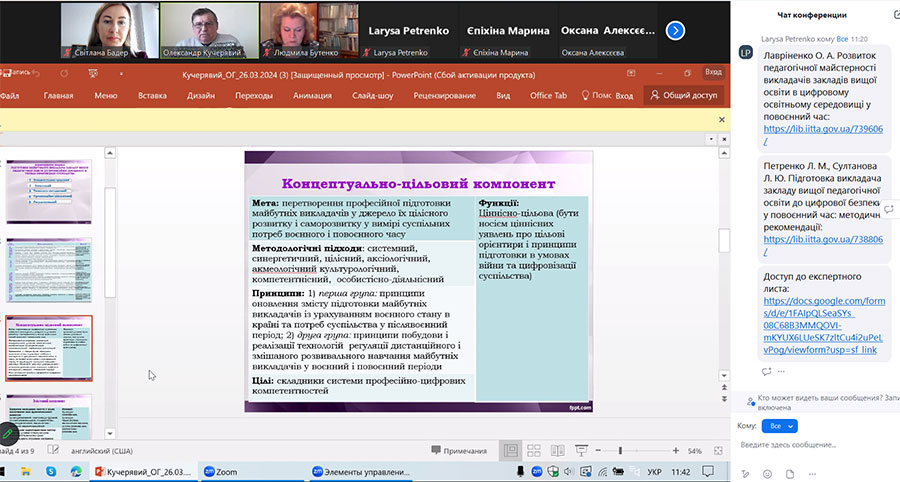The width and height of the screenshot is (900, 482).
Task: Toggle normal view in the status bar
Action: coord(511,452)
